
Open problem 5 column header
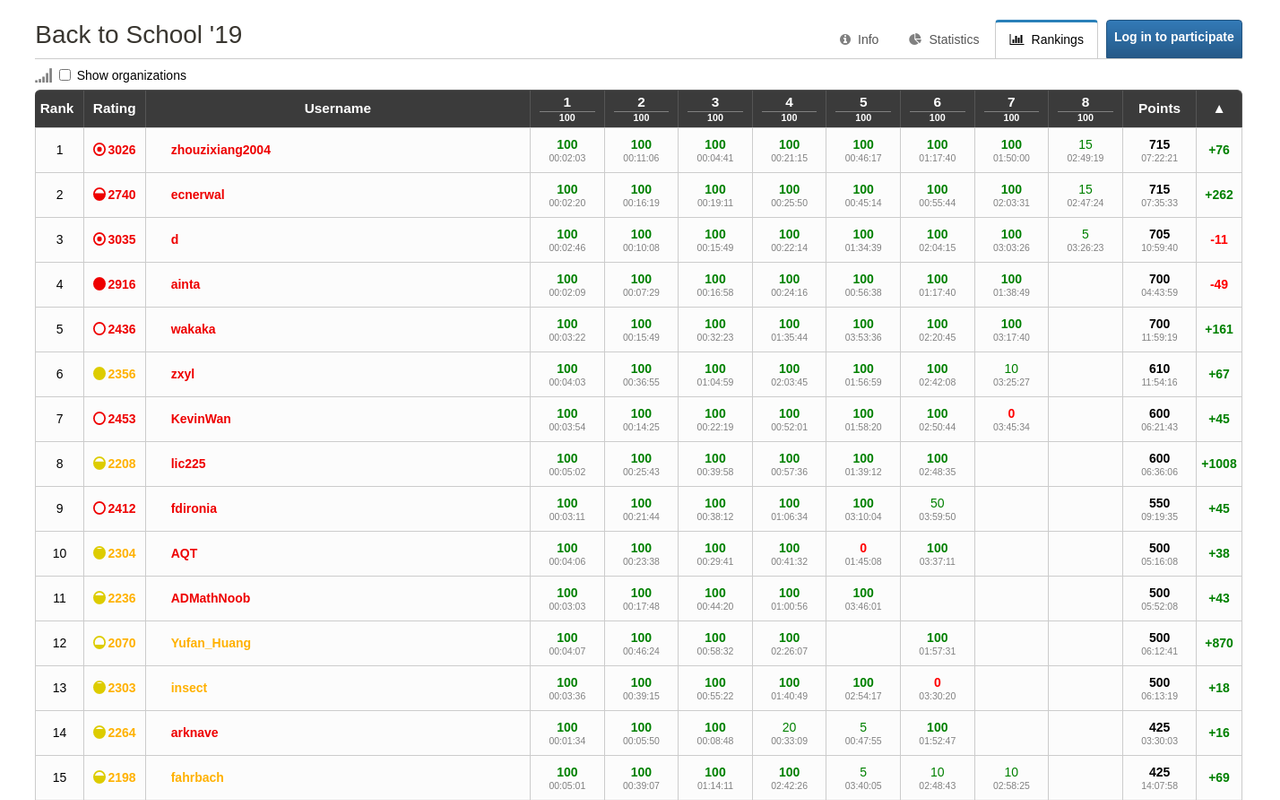point(863,108)
